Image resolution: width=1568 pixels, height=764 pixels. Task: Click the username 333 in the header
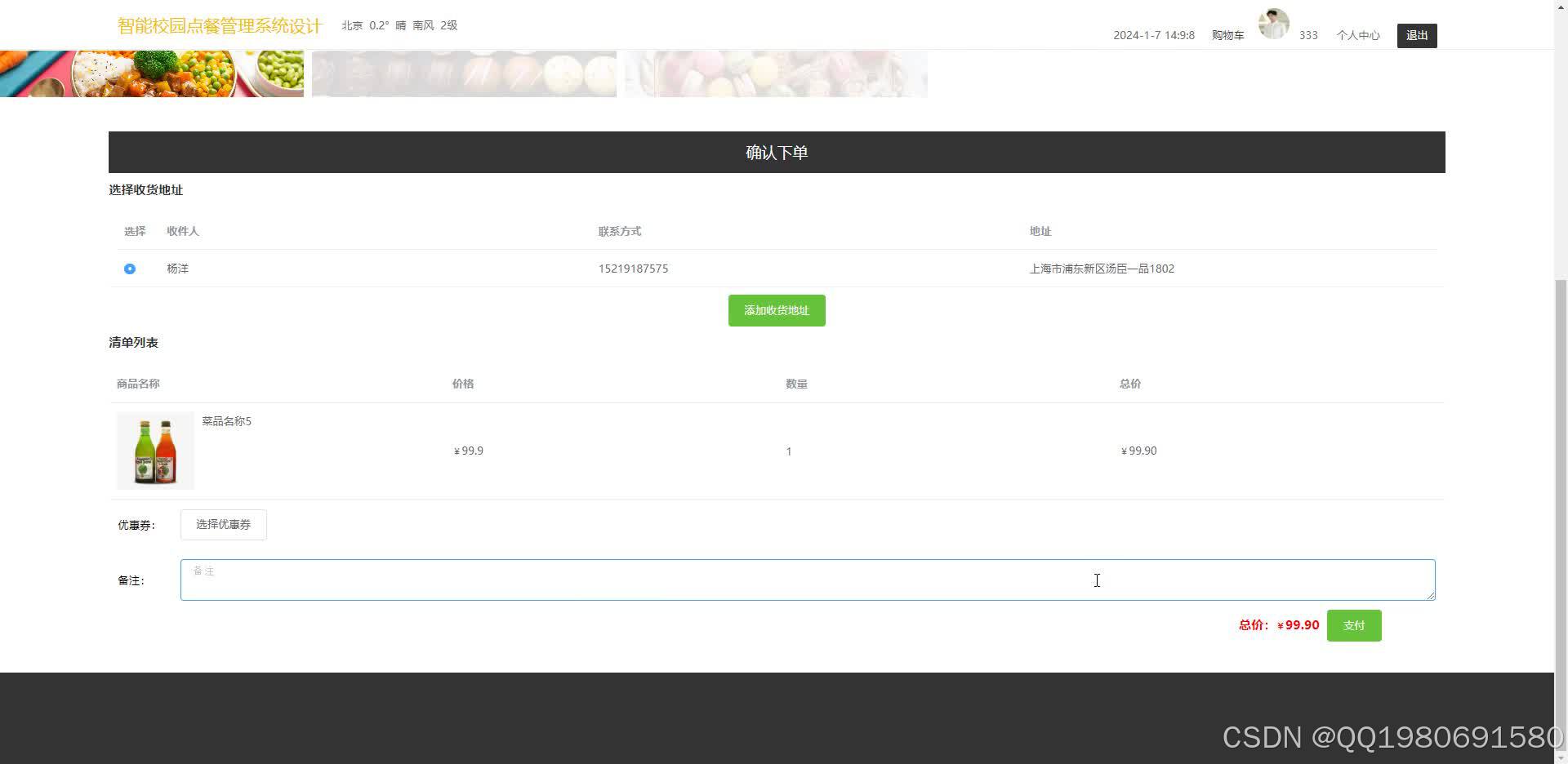(1308, 35)
